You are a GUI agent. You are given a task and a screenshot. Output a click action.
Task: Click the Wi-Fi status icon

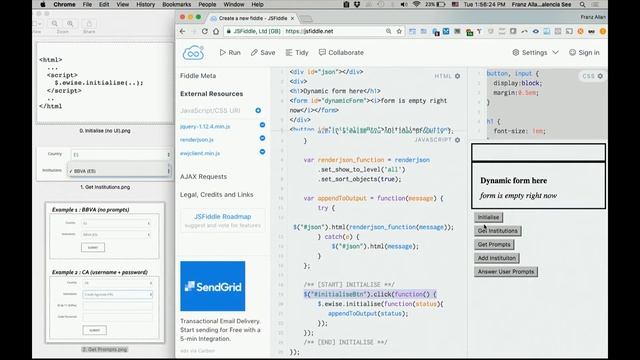coord(416,4)
